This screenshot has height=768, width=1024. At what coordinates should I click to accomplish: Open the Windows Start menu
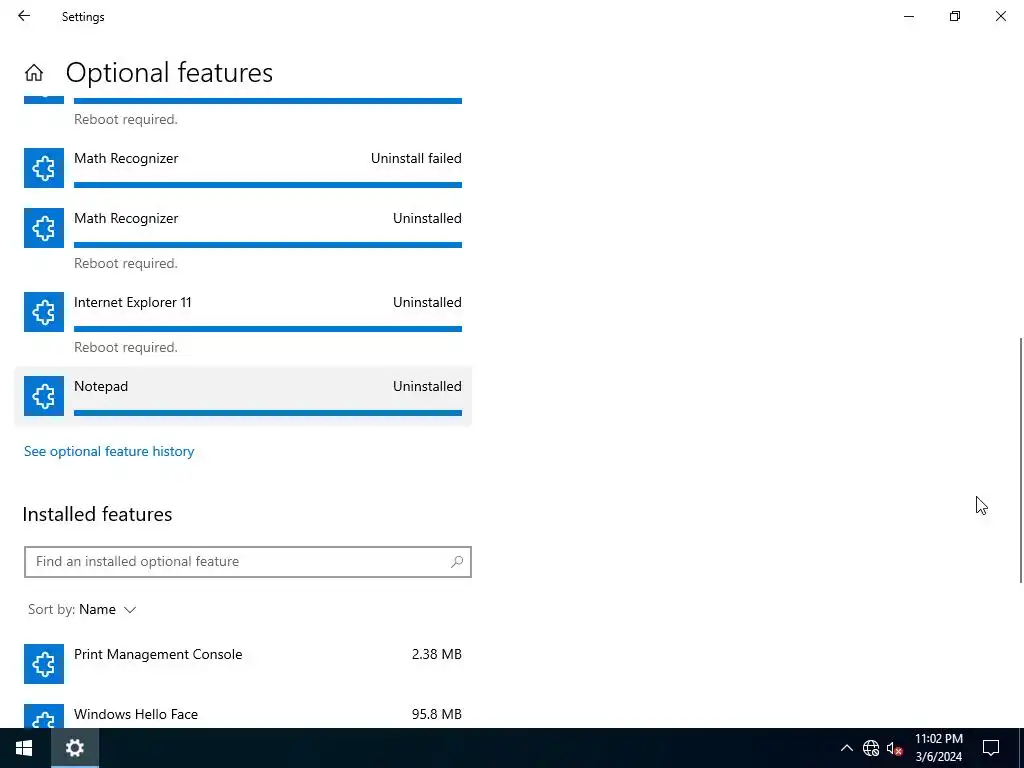[24, 748]
